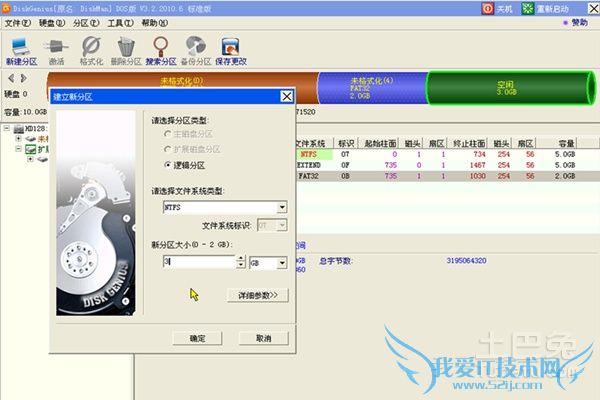600x400 pixels.
Task: Click the 格式化 (format) toolbar icon
Action: tap(91, 51)
